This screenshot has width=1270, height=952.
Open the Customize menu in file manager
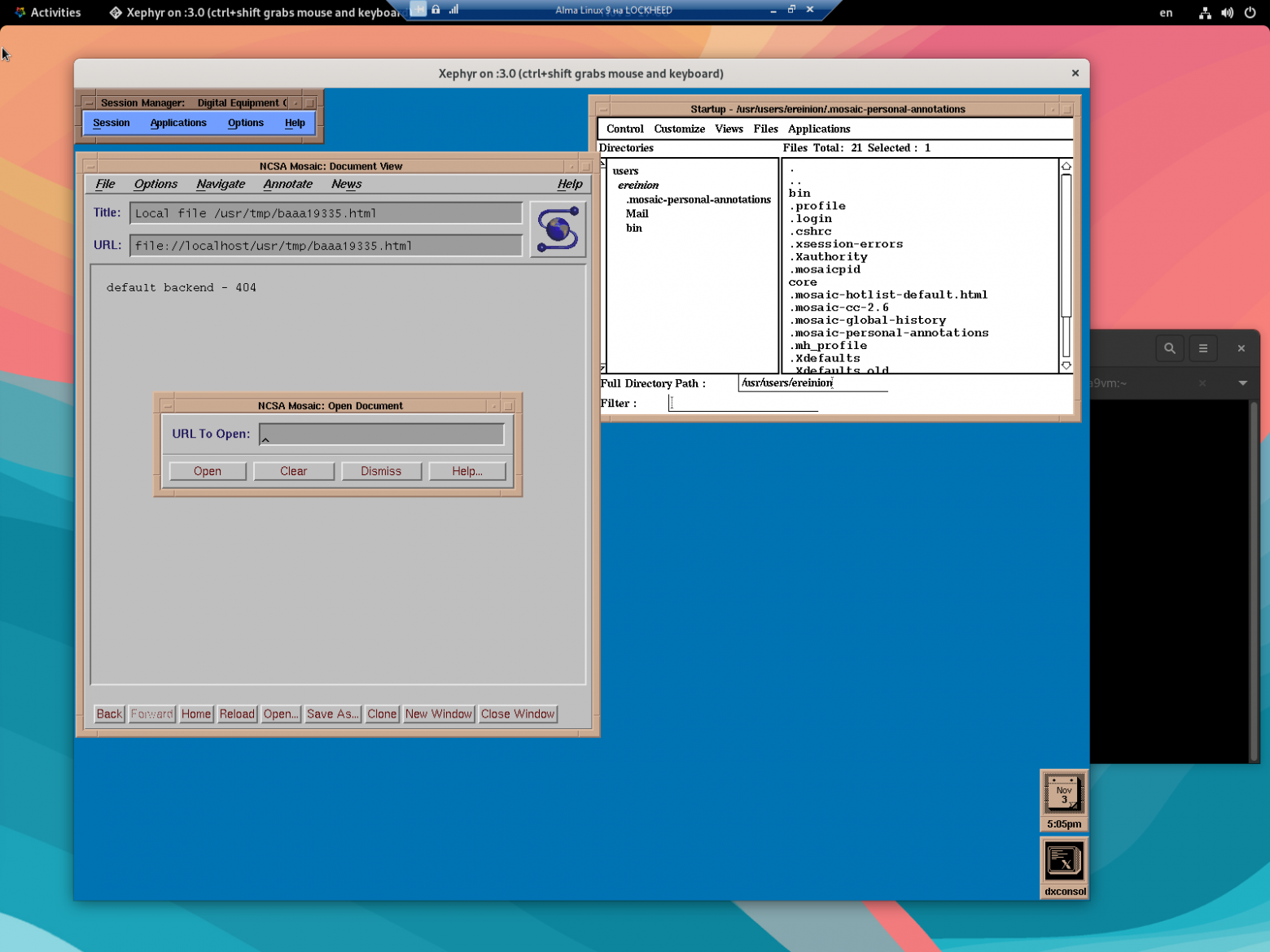(679, 129)
